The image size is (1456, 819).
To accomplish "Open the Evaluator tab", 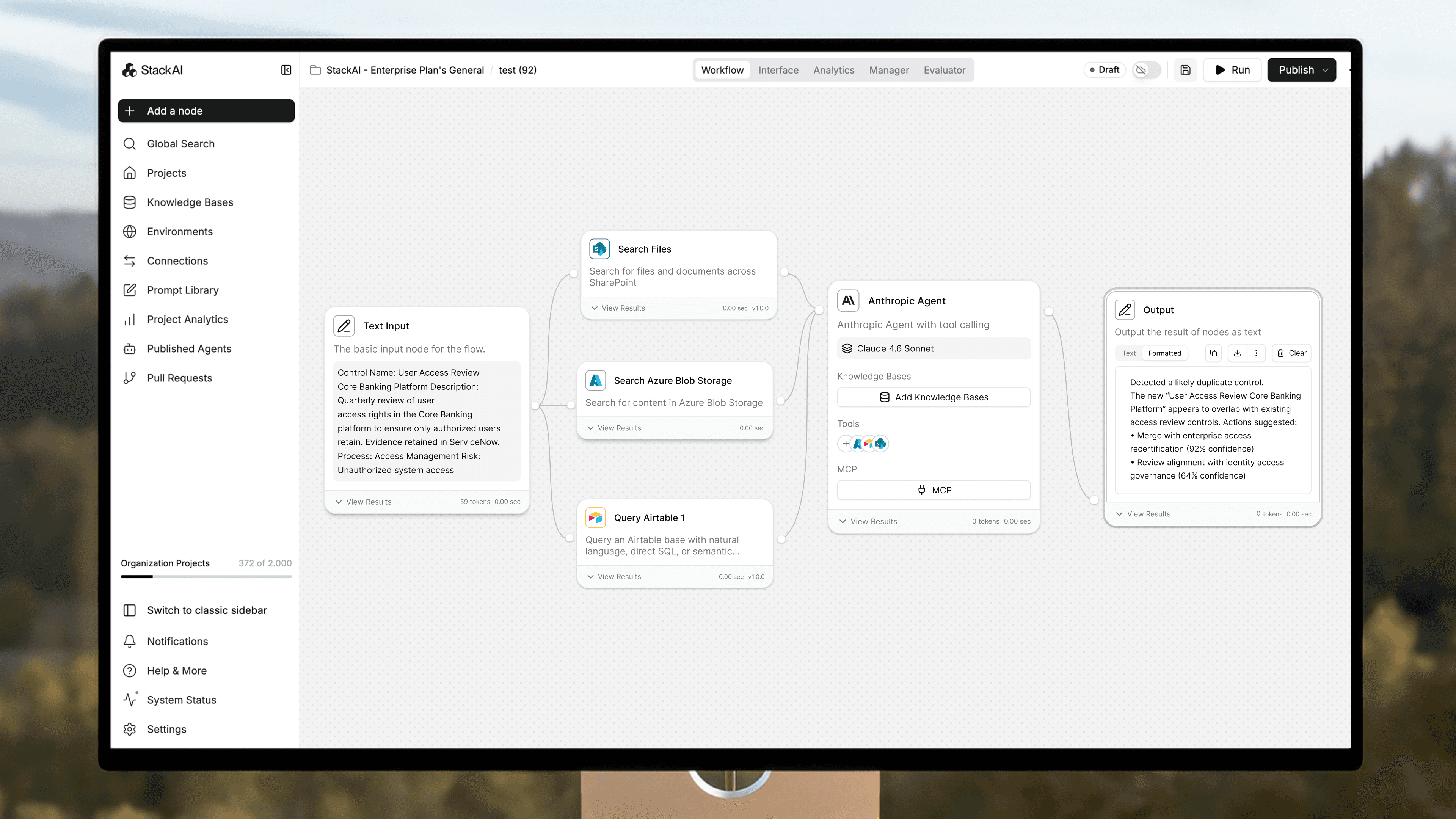I will 944,70.
